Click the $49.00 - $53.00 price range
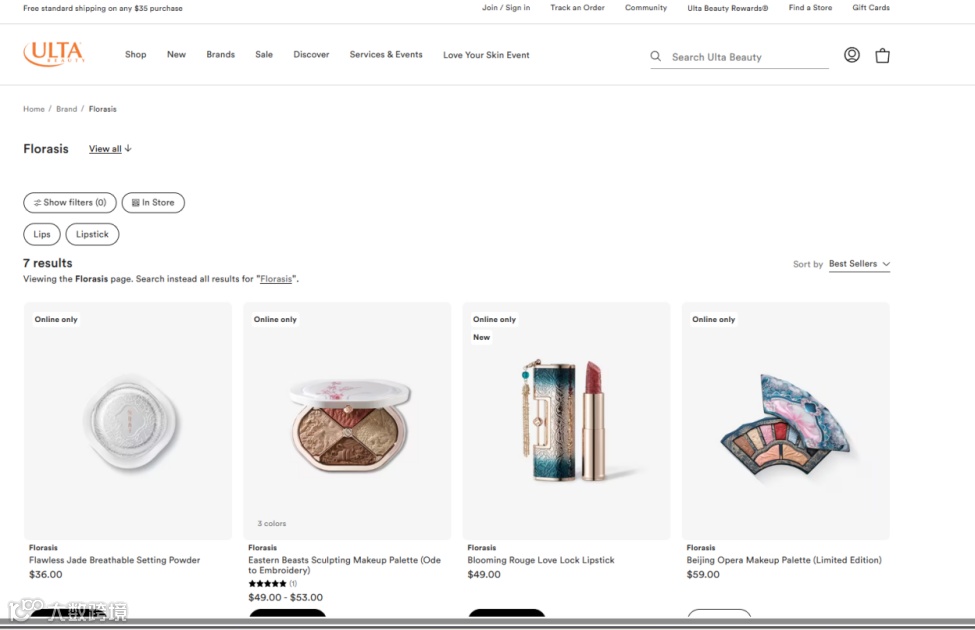The image size is (975, 630). pyautogui.click(x=285, y=598)
